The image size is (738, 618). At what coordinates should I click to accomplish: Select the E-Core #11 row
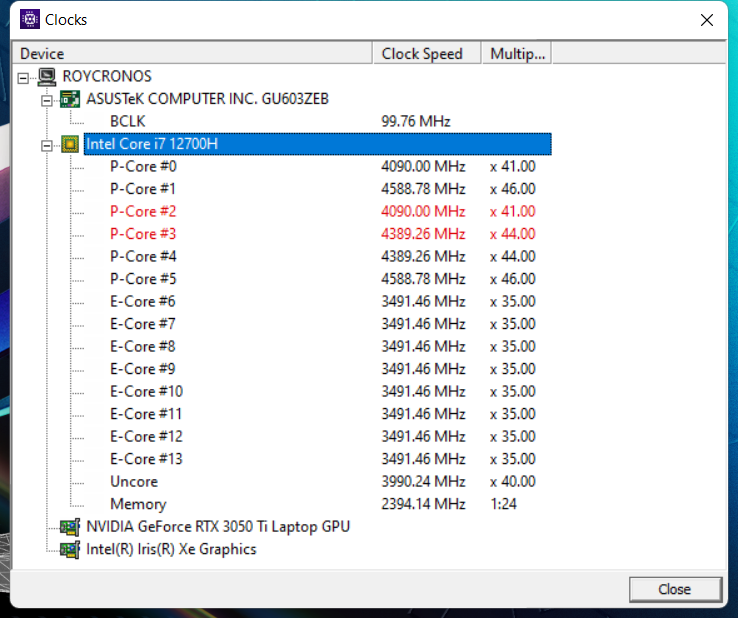(x=146, y=414)
